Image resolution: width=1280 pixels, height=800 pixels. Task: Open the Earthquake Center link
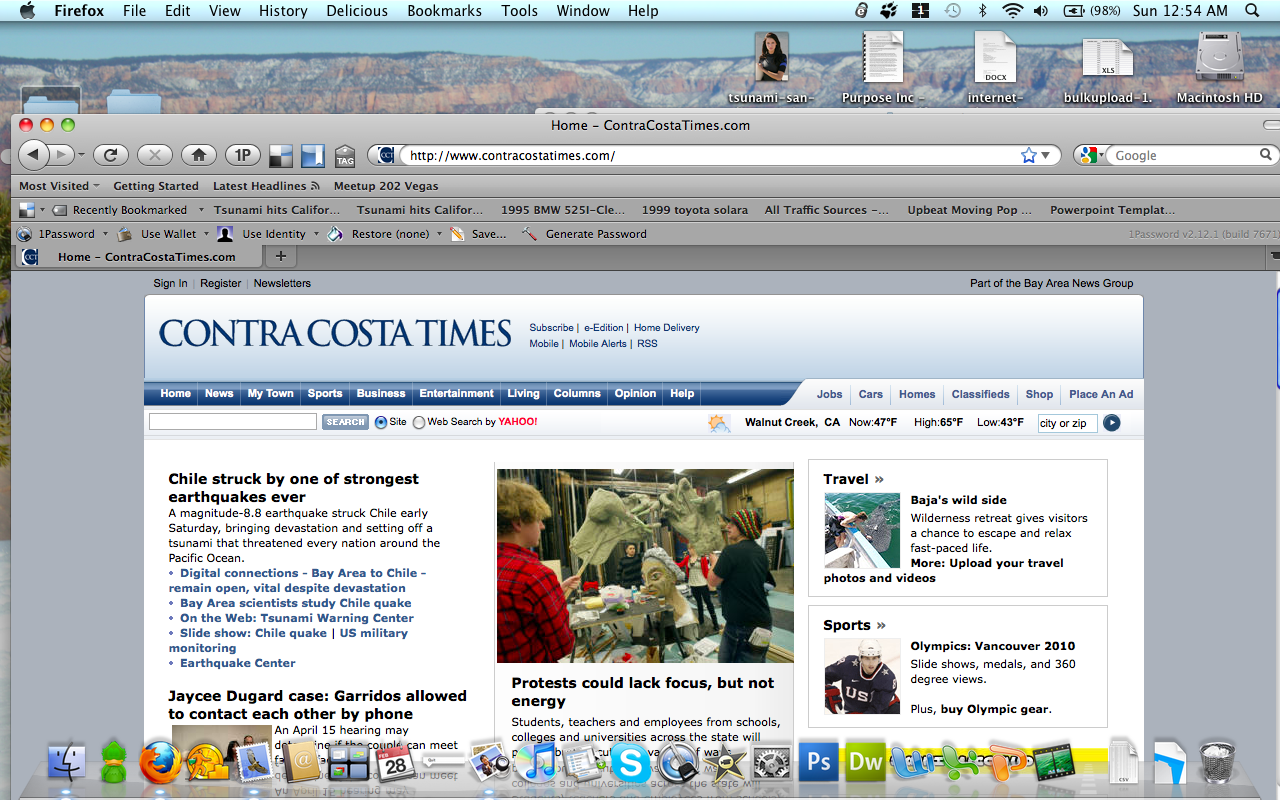pyautogui.click(x=238, y=663)
